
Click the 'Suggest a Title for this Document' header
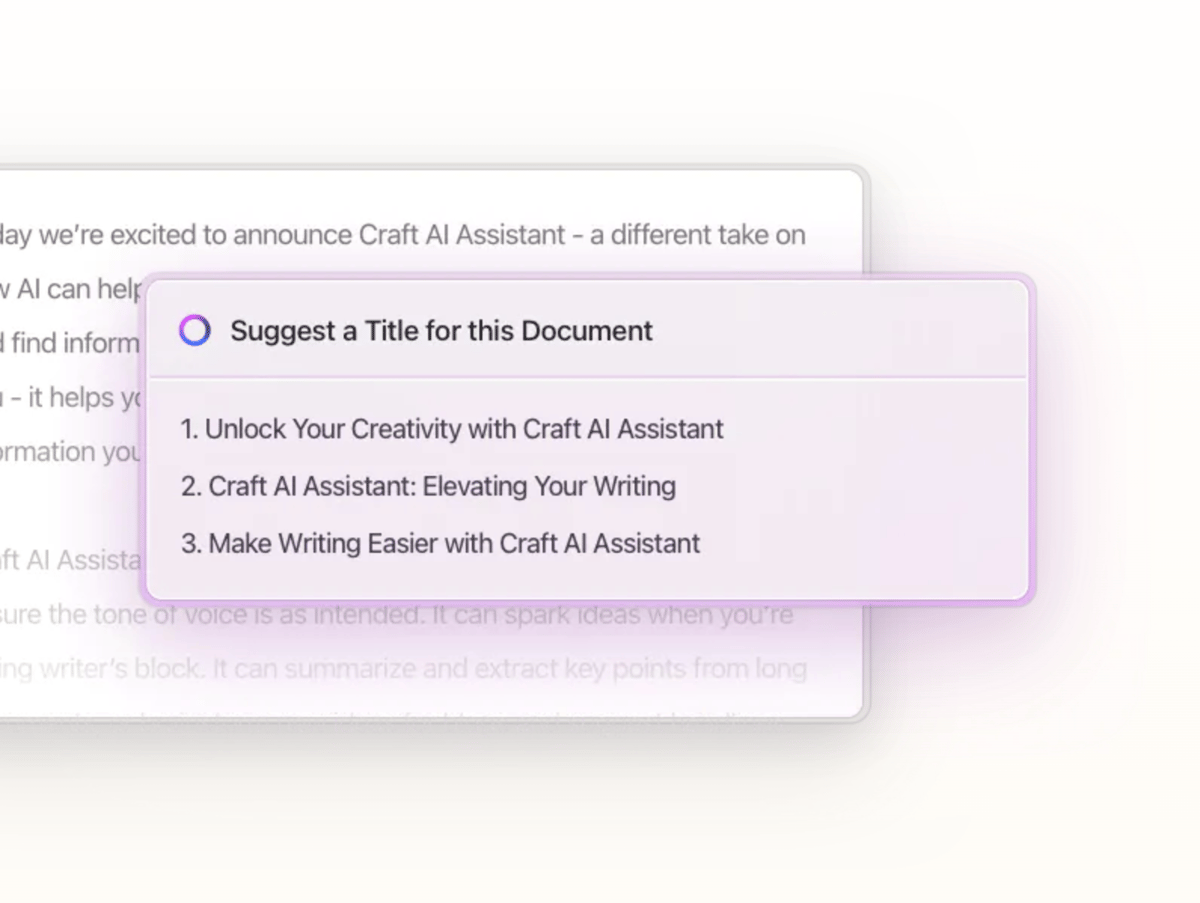pos(441,330)
